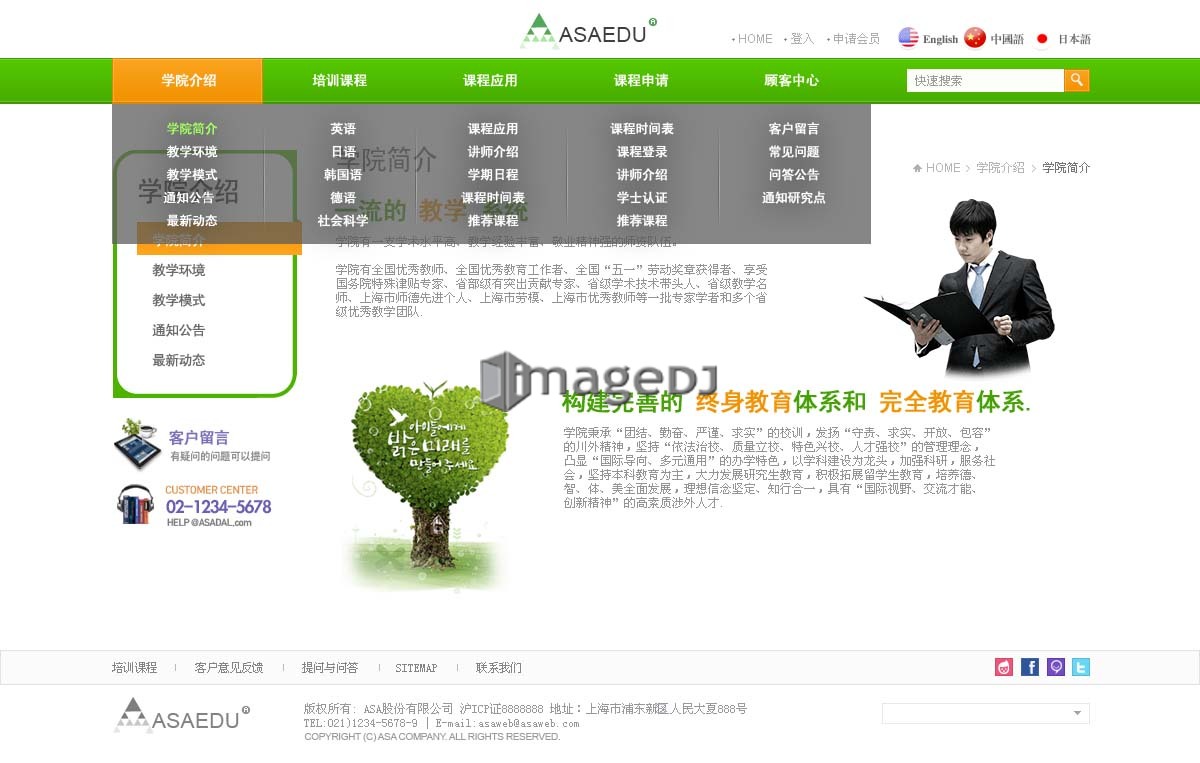Open the 培训课程 tab in the green navigation bar

point(340,81)
